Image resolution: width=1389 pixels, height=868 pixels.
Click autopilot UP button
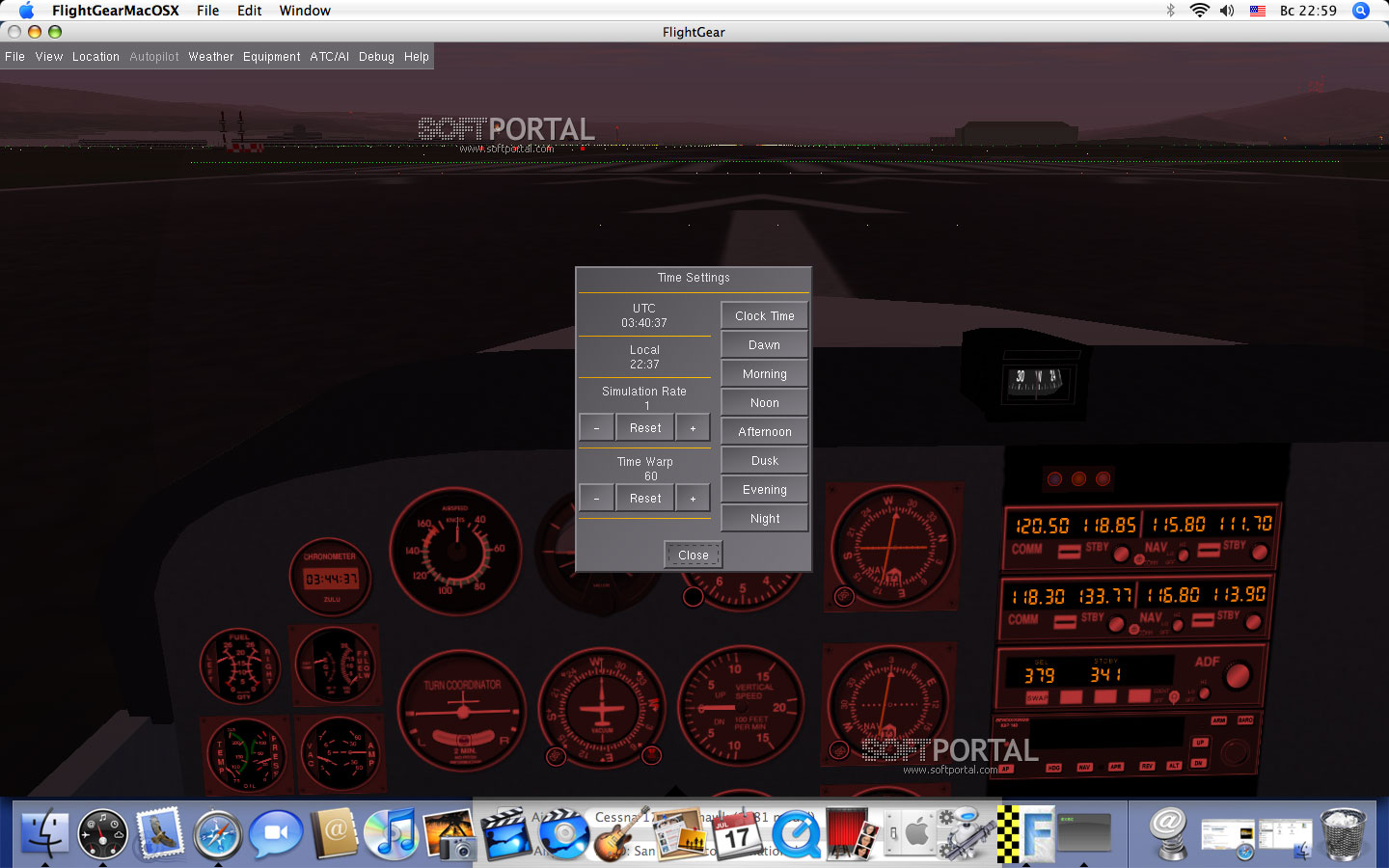pos(1200,743)
